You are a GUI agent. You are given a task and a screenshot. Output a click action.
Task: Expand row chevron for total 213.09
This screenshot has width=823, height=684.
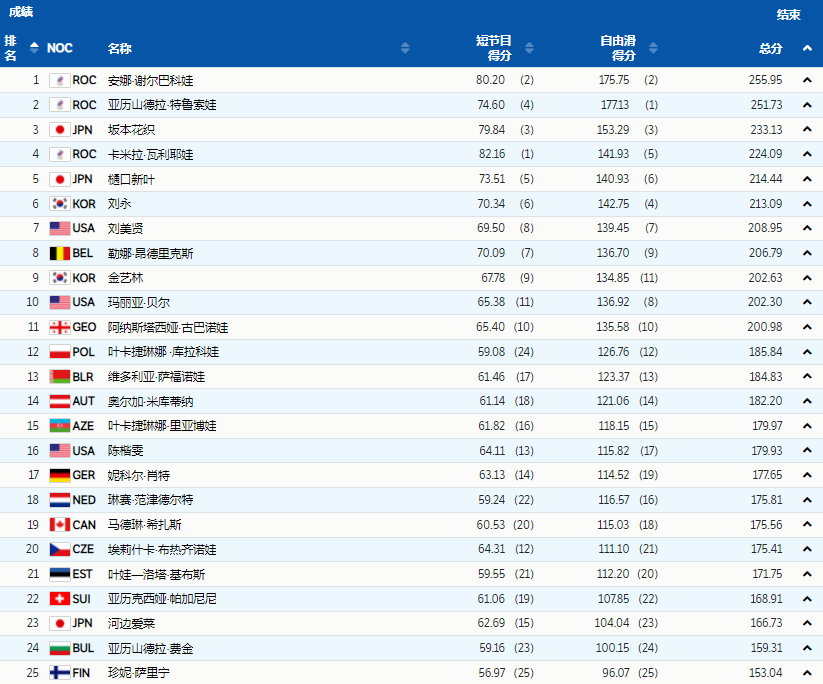click(x=807, y=204)
